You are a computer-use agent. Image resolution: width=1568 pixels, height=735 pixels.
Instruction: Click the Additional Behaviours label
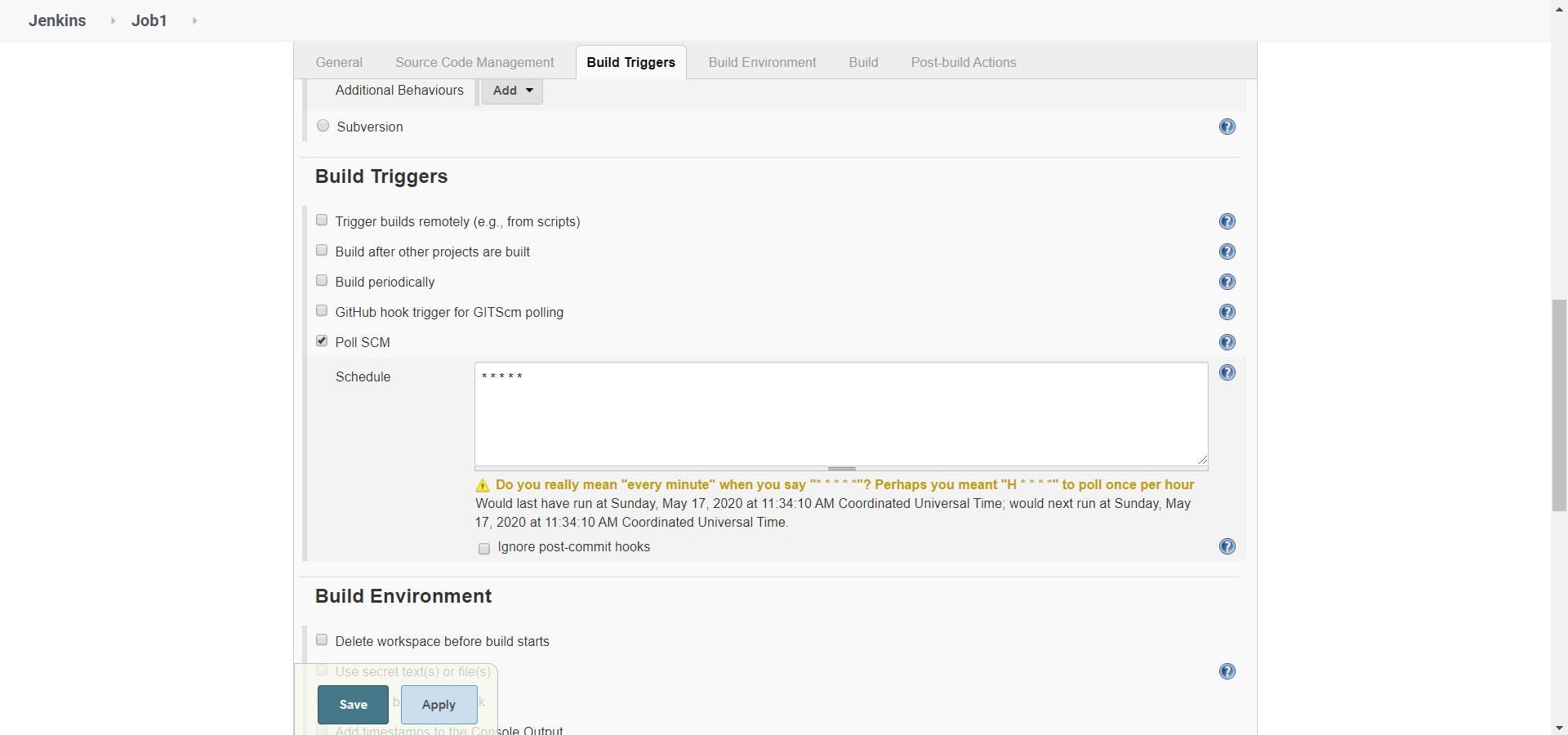pyautogui.click(x=399, y=90)
